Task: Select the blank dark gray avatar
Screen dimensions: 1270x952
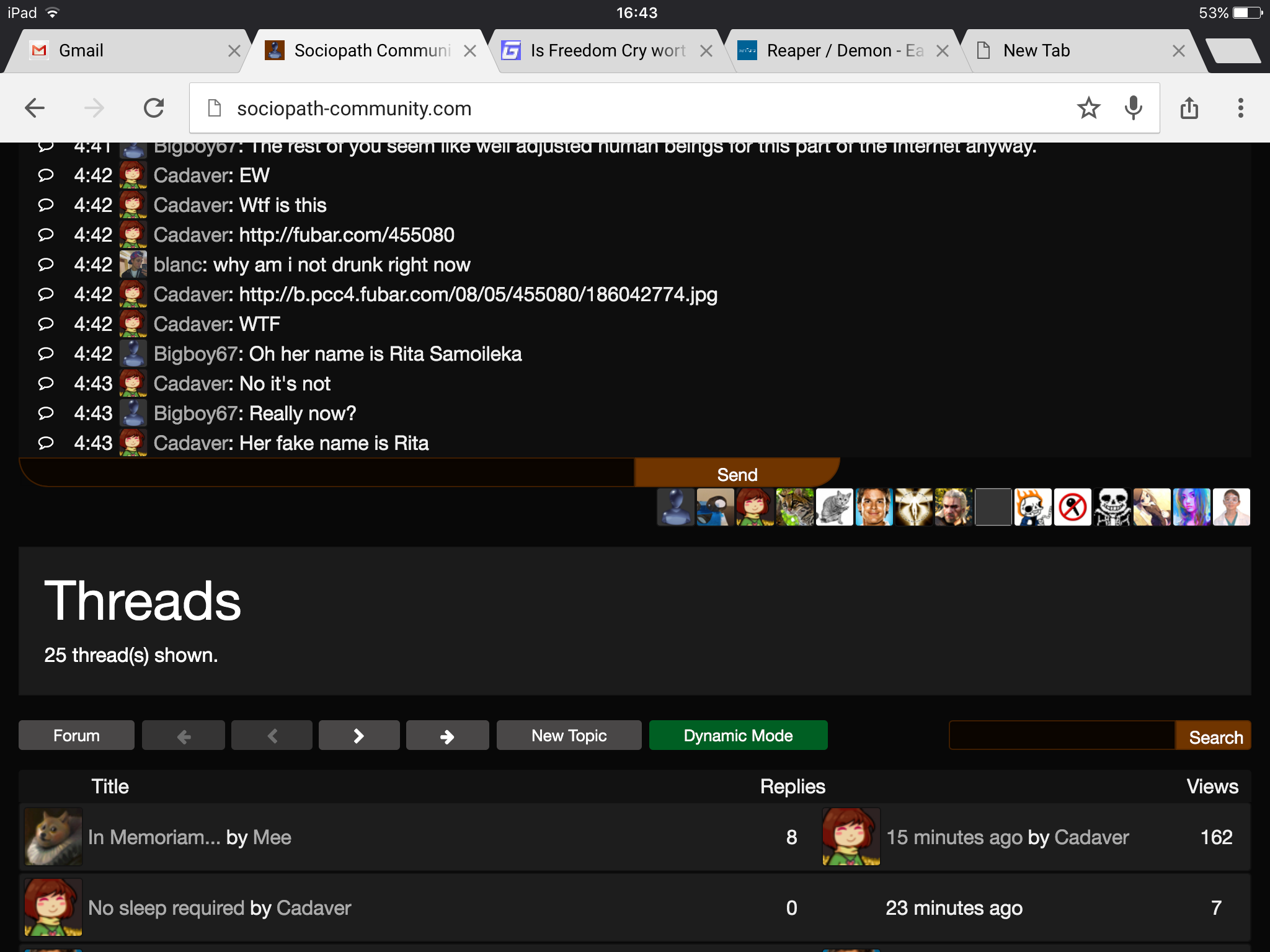Action: 993,507
